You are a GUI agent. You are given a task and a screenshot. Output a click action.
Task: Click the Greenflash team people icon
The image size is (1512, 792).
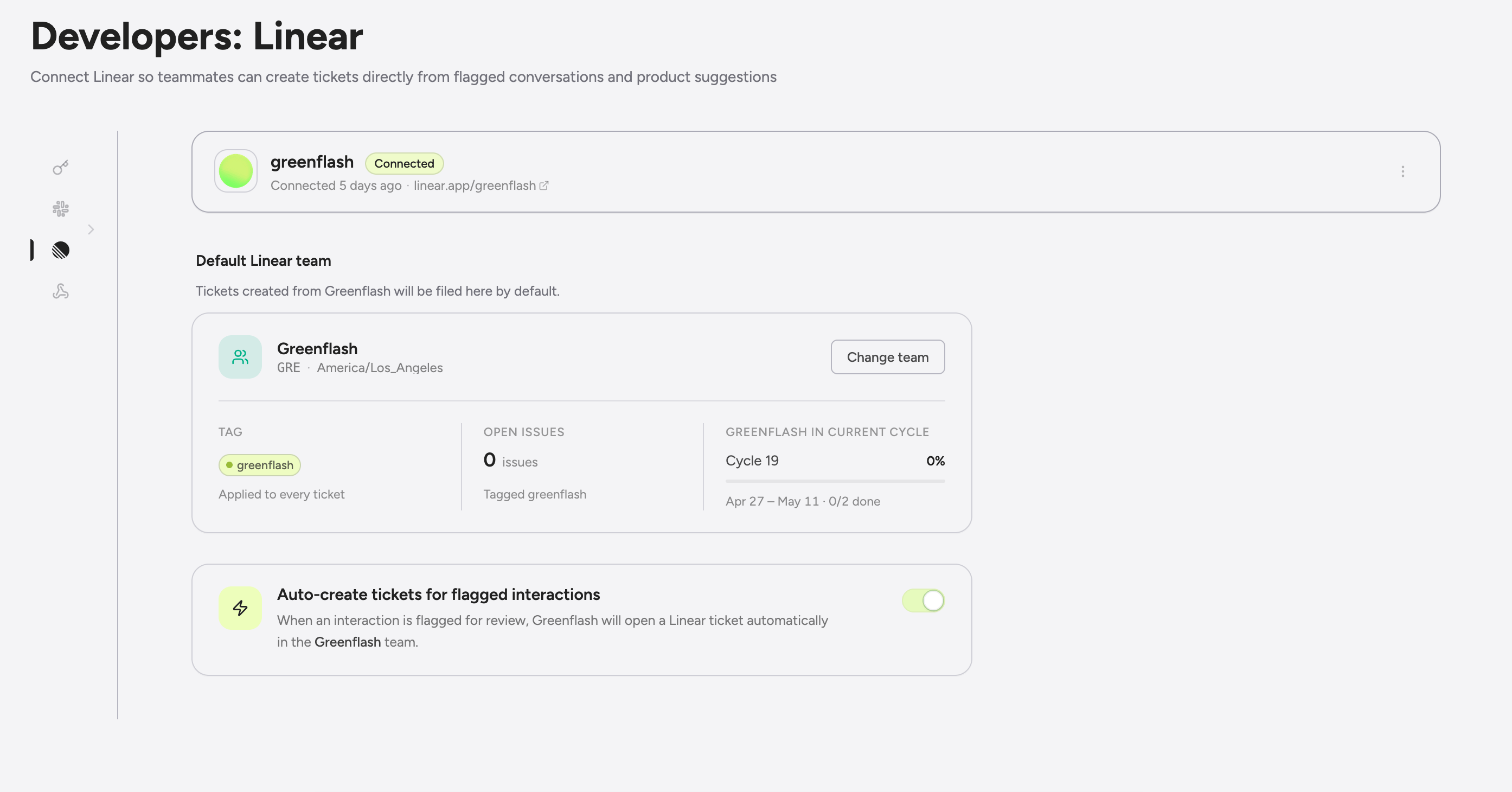[x=240, y=357]
